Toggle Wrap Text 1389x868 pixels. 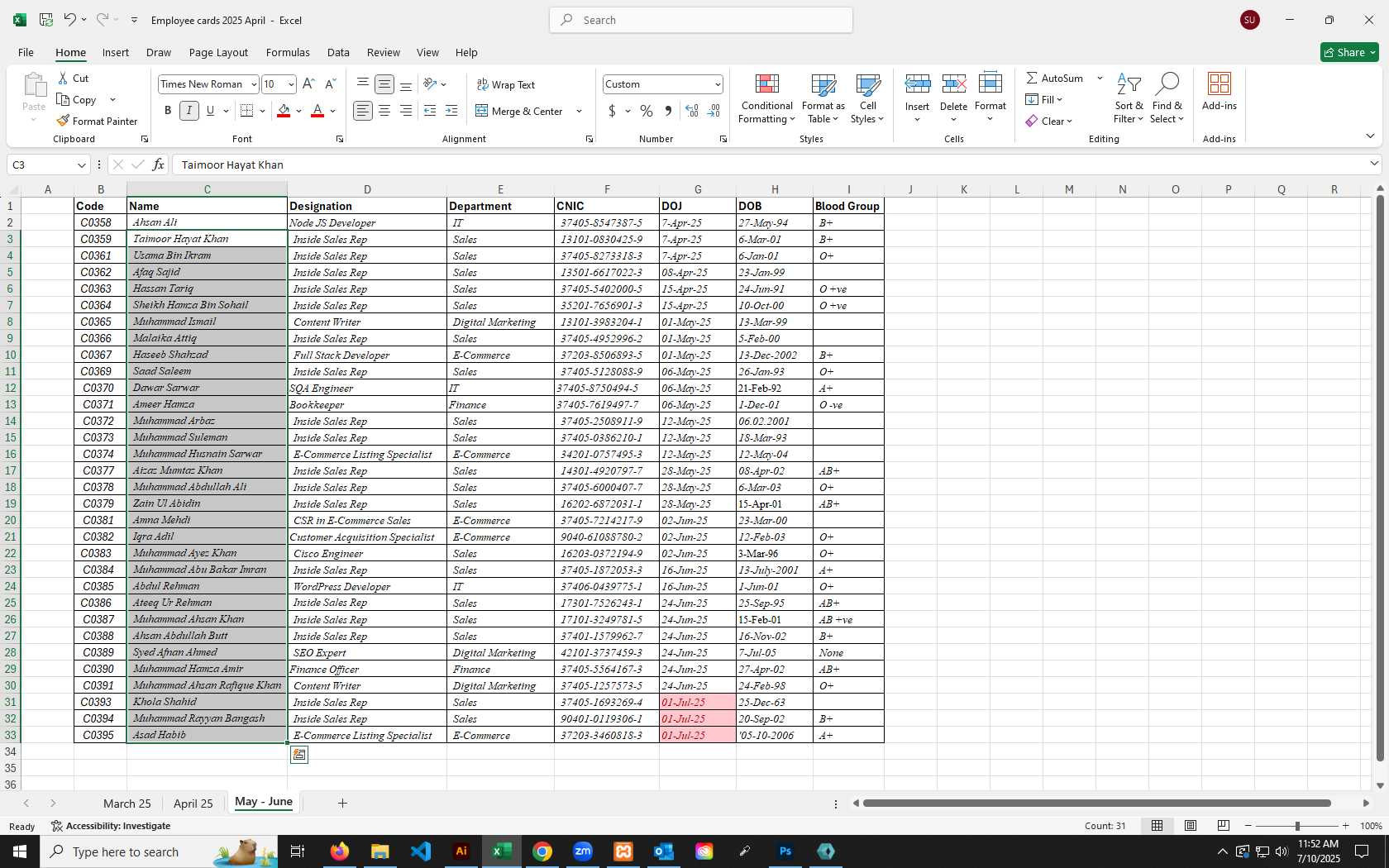pos(506,84)
